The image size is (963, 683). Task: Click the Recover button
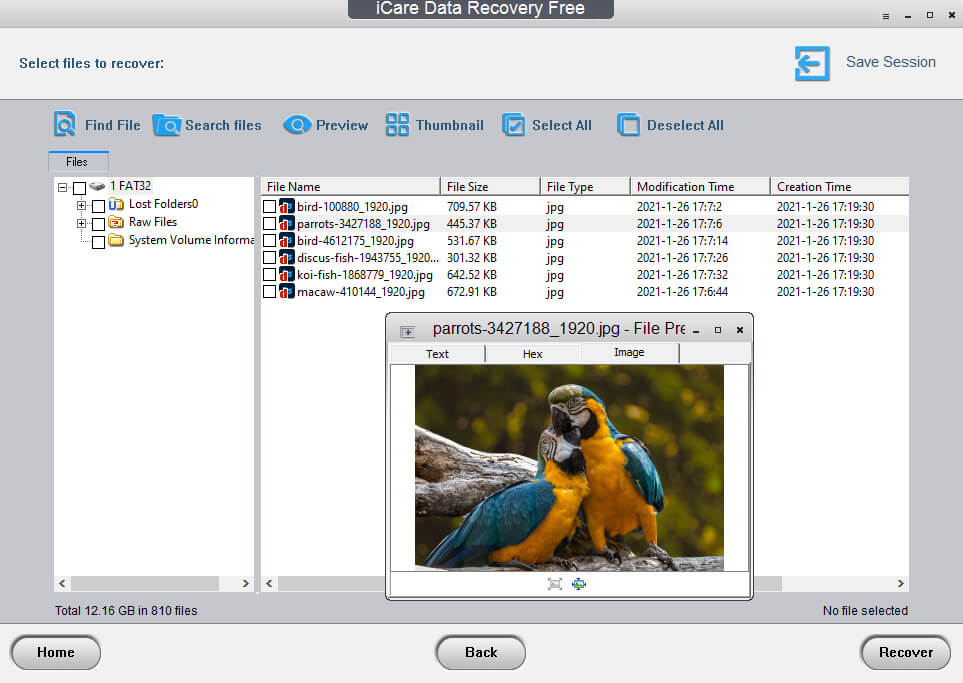(906, 652)
